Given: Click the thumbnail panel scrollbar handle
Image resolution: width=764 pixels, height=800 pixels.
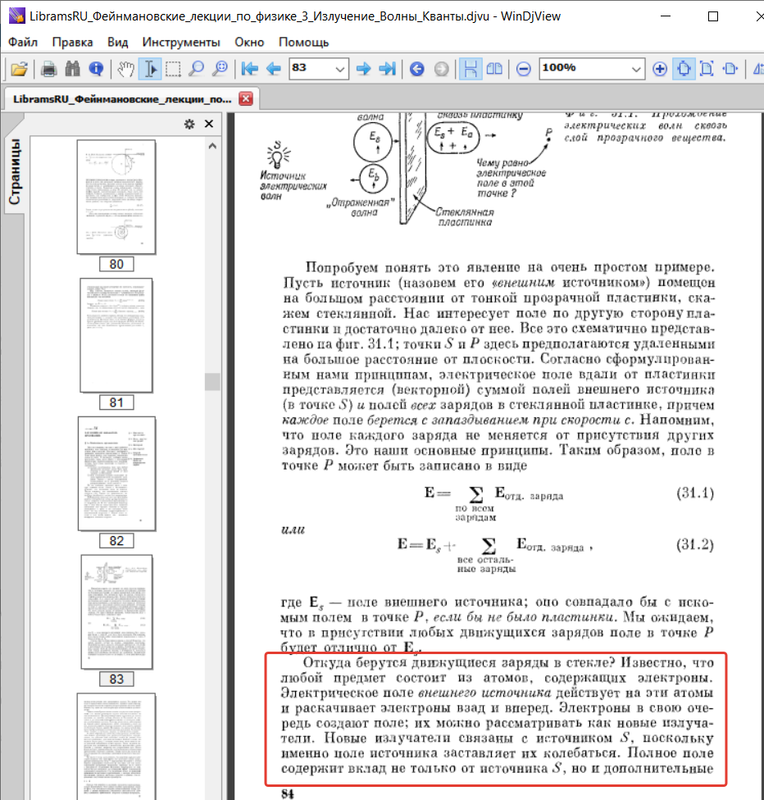Looking at the screenshot, I should tap(212, 382).
